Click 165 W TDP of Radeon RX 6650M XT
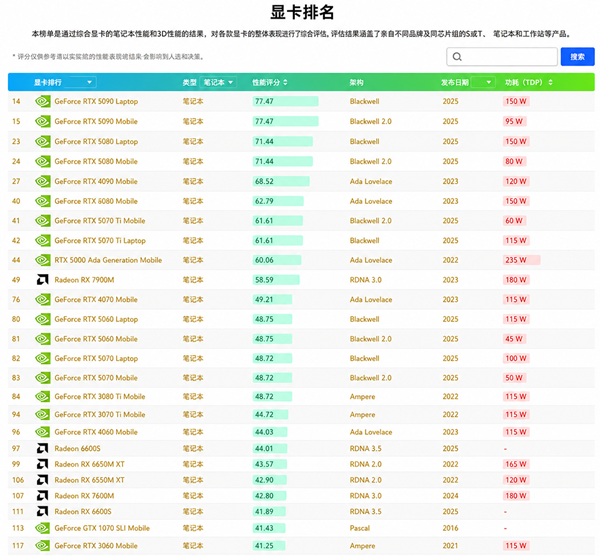The height and width of the screenshot is (556, 600). 516,464
